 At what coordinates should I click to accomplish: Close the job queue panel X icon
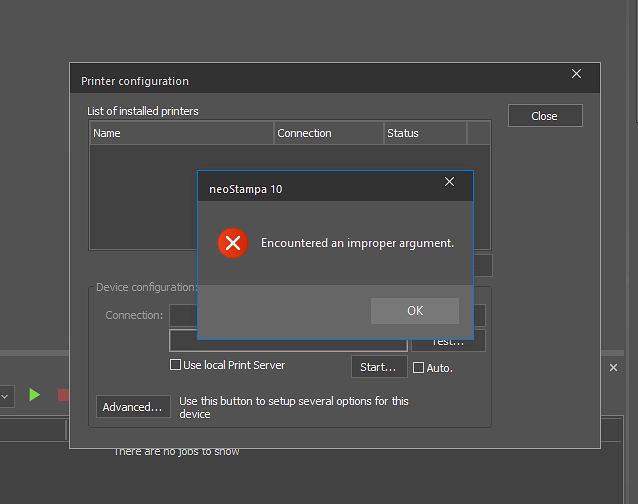tap(613, 368)
